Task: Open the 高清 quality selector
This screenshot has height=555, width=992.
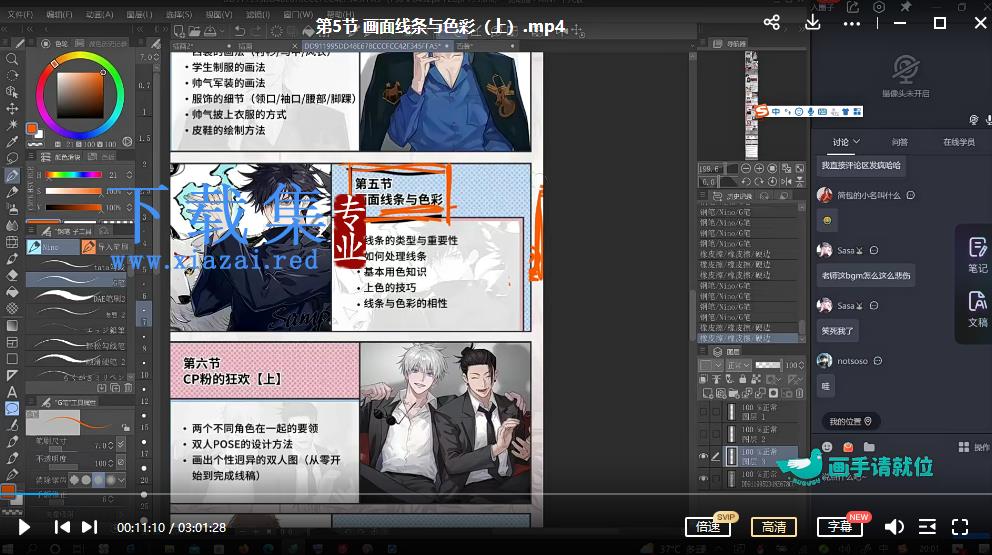Action: [774, 527]
